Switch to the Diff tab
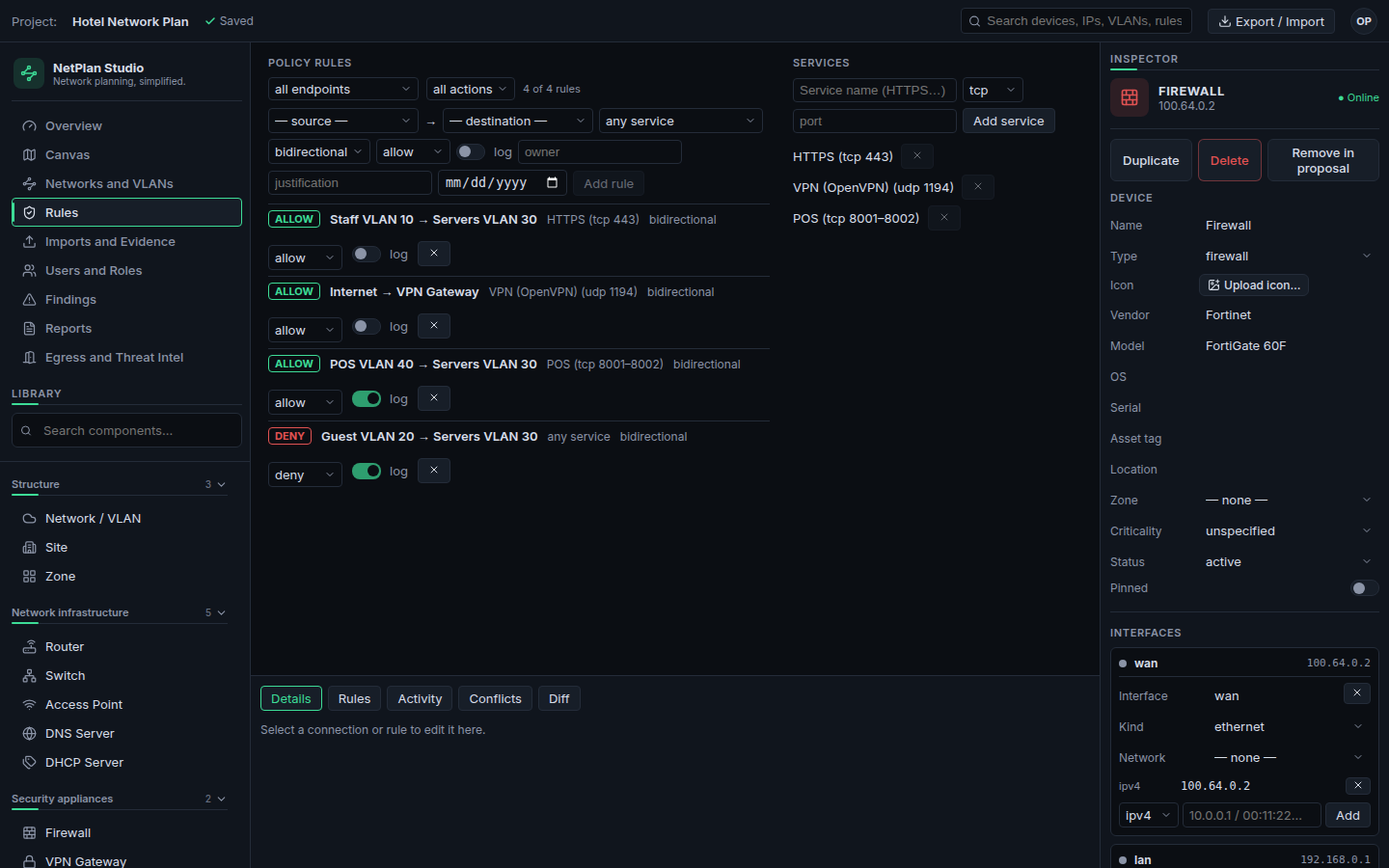 pos(559,698)
